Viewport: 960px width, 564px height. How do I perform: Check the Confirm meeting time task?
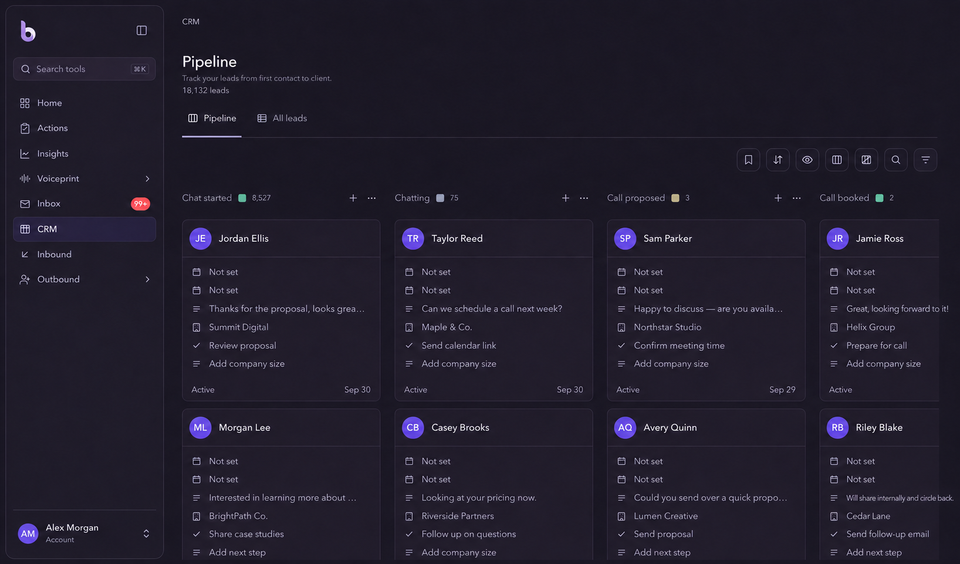point(621,345)
